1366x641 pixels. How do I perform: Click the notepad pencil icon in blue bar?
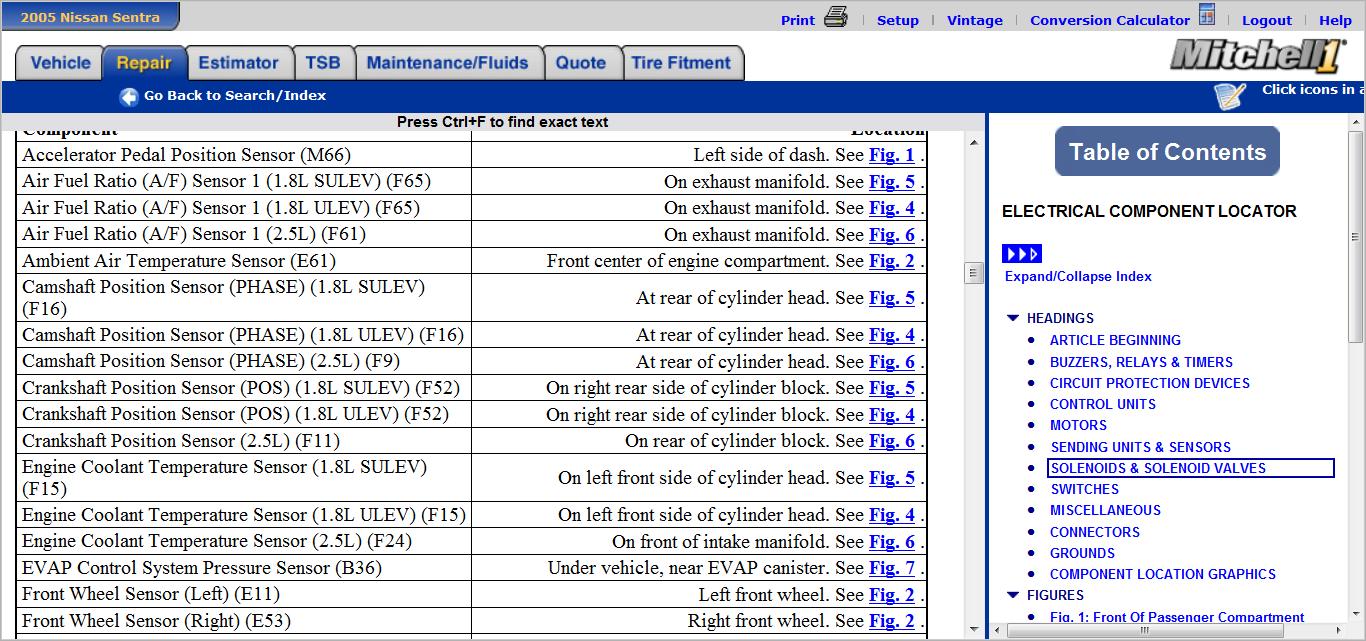coord(1231,96)
